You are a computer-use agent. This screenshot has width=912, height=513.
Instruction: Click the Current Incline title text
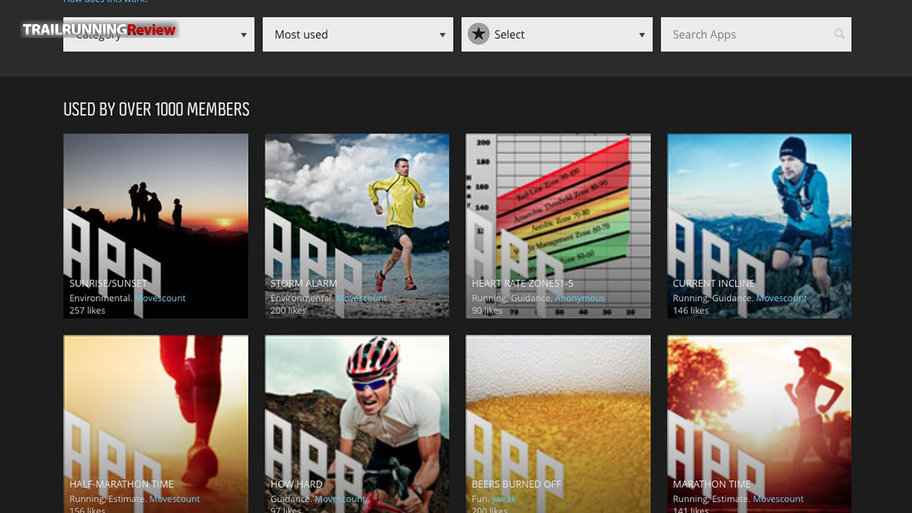point(713,283)
